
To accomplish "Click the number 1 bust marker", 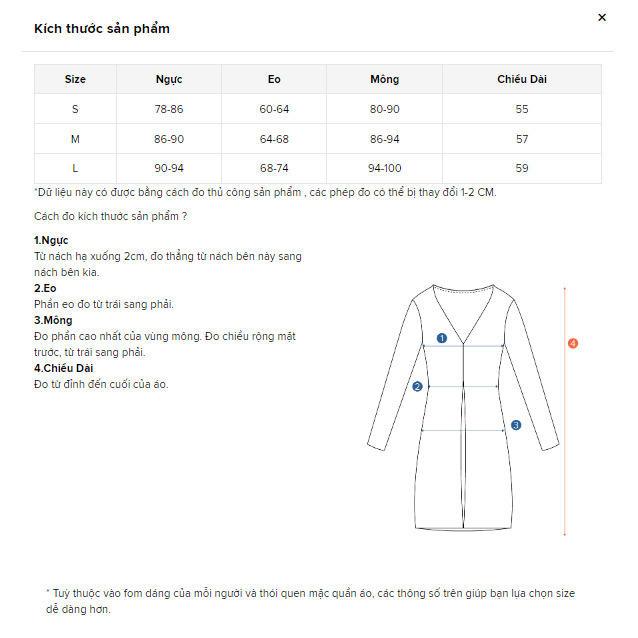I will tap(441, 338).
